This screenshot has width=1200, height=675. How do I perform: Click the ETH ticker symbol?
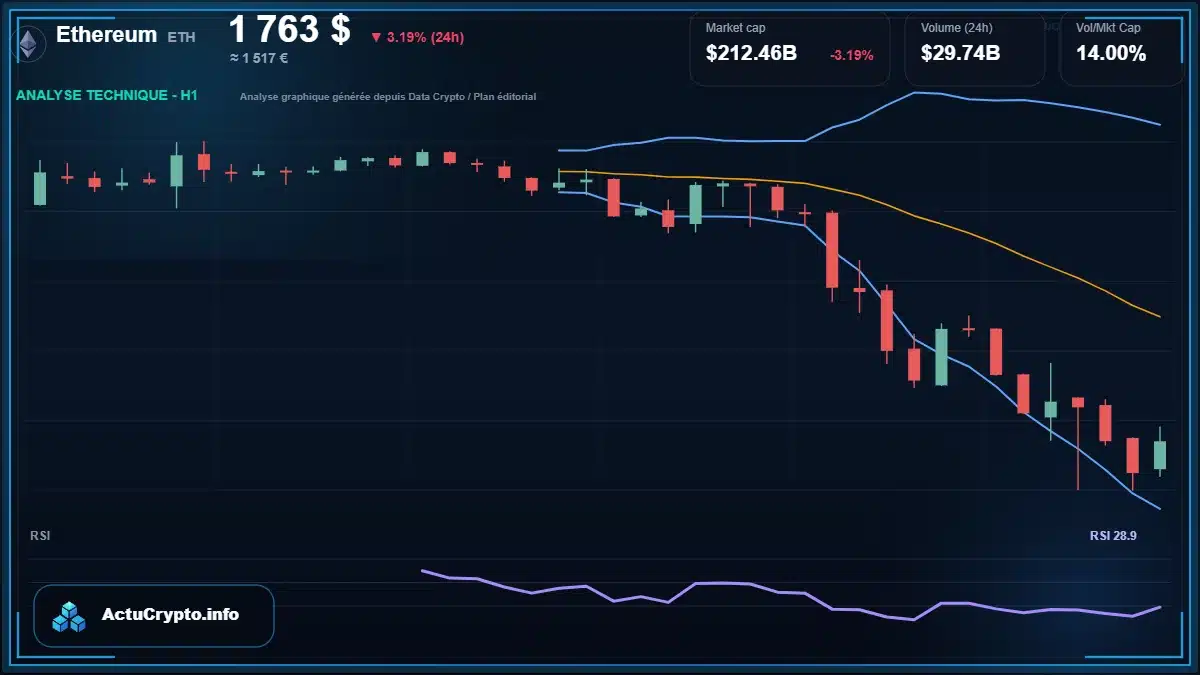pyautogui.click(x=181, y=37)
